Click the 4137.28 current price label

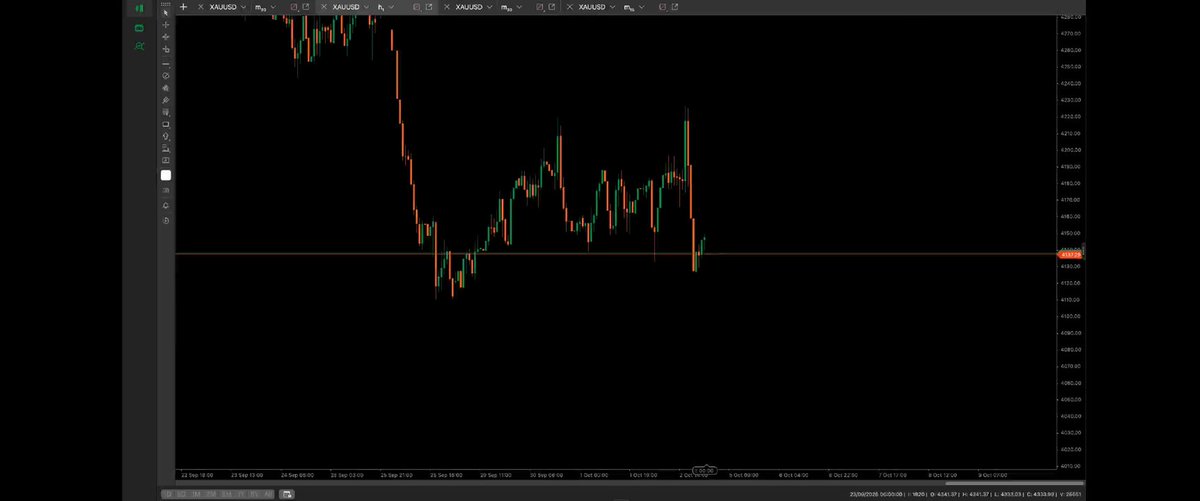pos(1069,255)
